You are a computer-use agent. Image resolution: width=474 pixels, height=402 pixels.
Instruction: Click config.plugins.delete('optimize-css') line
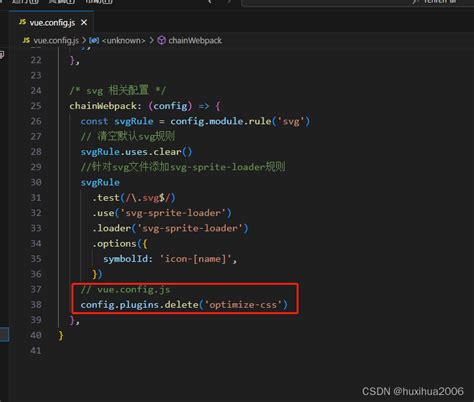point(184,305)
